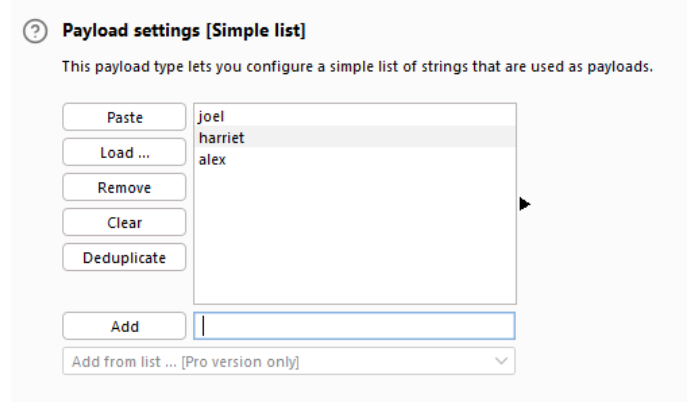Select the joel payload entry
The height and width of the screenshot is (402, 696).
pos(212,116)
